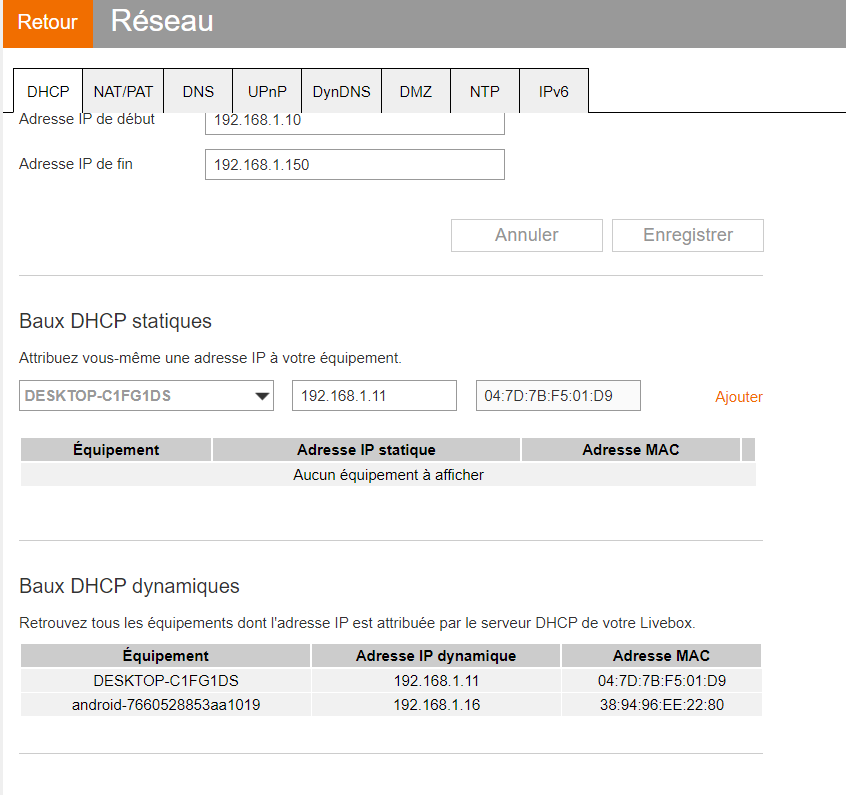
Task: Click Ajouter to add a static lease
Action: pyautogui.click(x=739, y=396)
